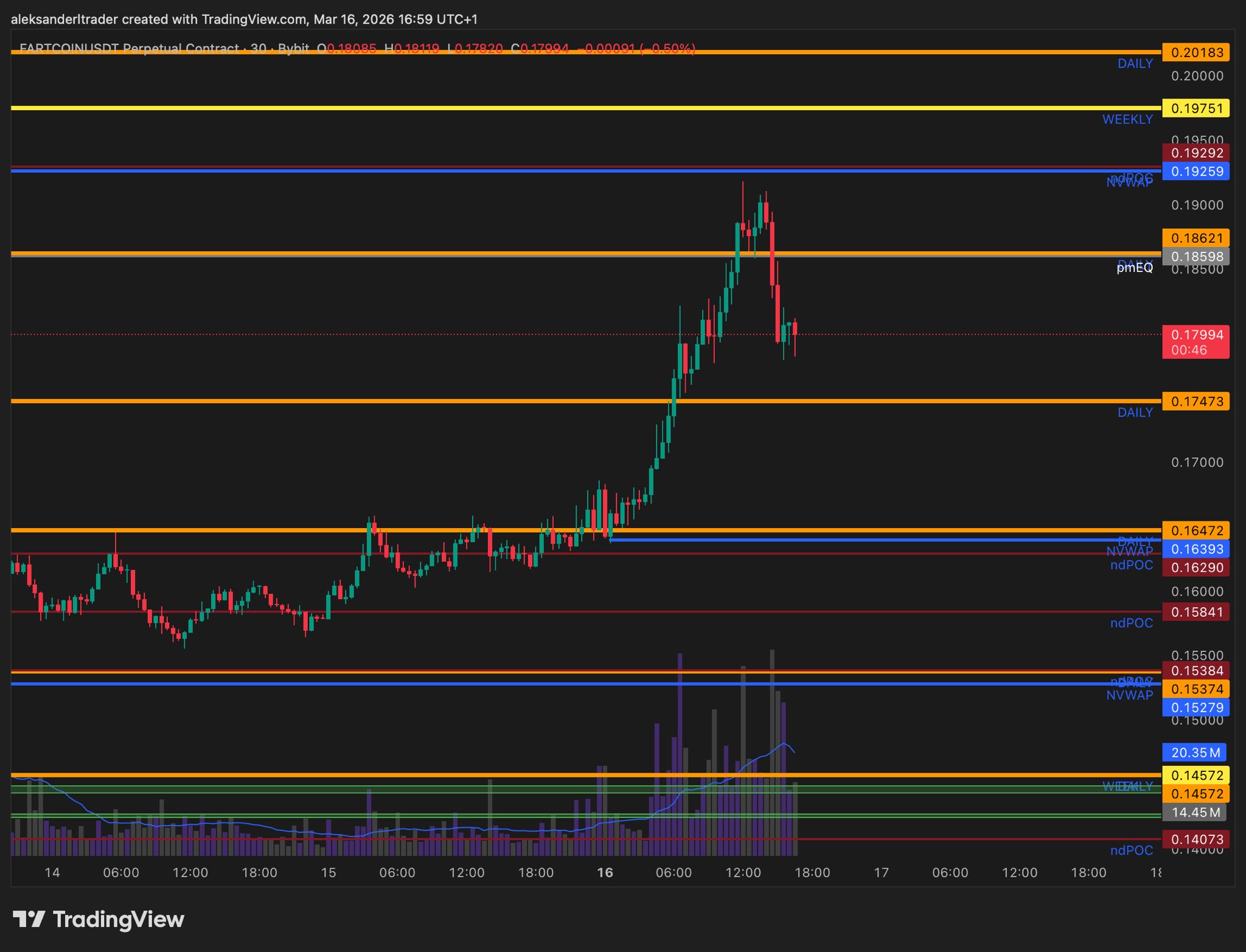Select the blue 0.19259 NVWAP price tag

[x=1196, y=172]
